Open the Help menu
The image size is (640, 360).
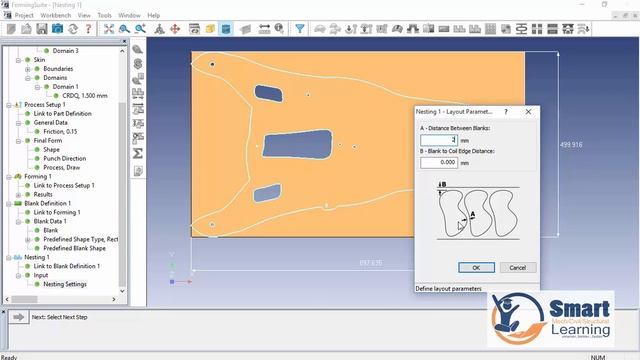[153, 15]
